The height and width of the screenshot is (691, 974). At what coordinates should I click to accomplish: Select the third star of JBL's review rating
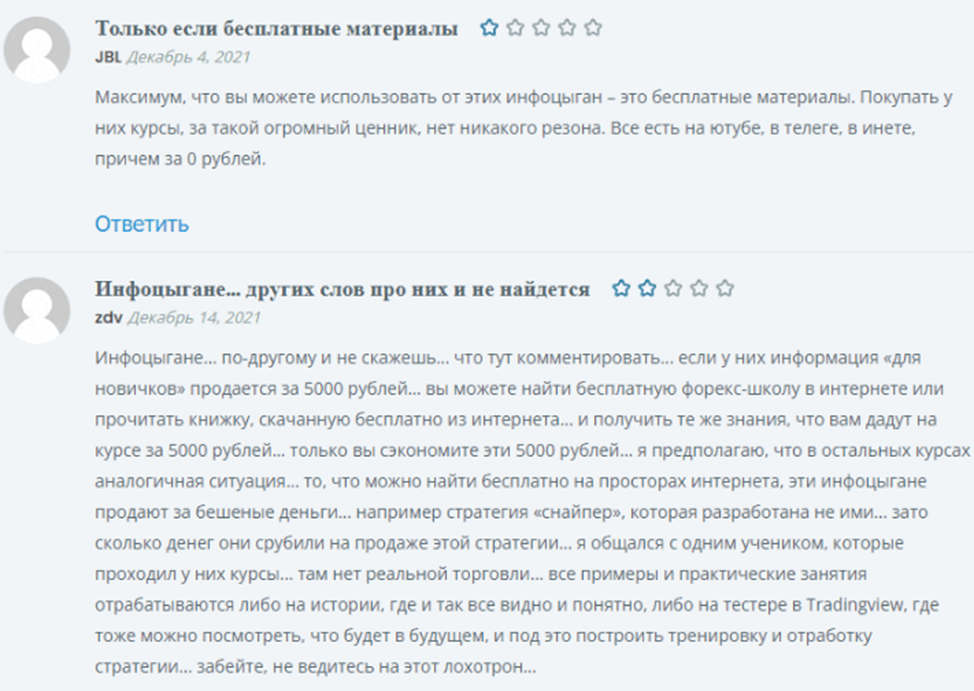(539, 27)
